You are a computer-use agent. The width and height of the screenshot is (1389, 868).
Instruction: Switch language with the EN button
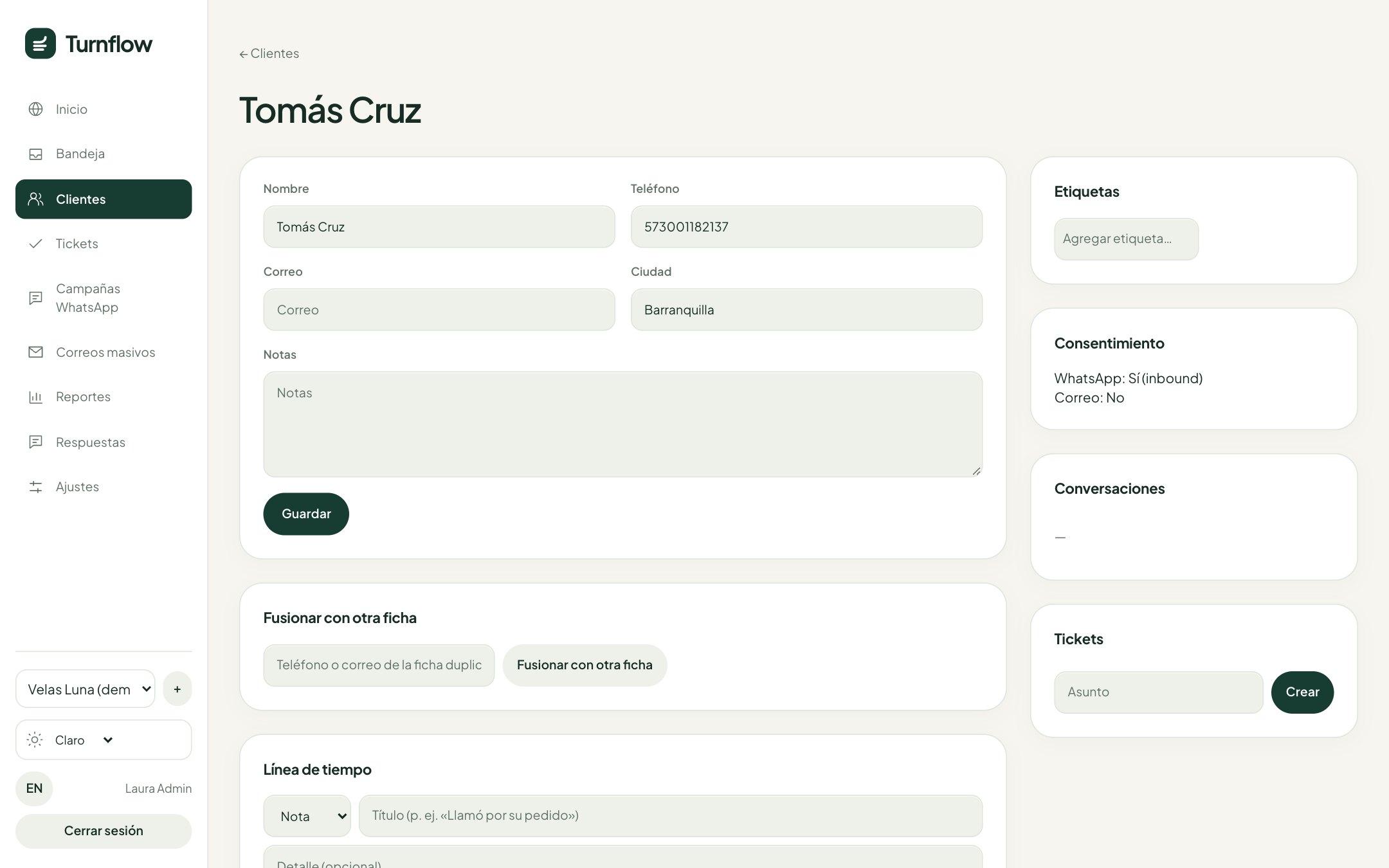click(x=34, y=789)
